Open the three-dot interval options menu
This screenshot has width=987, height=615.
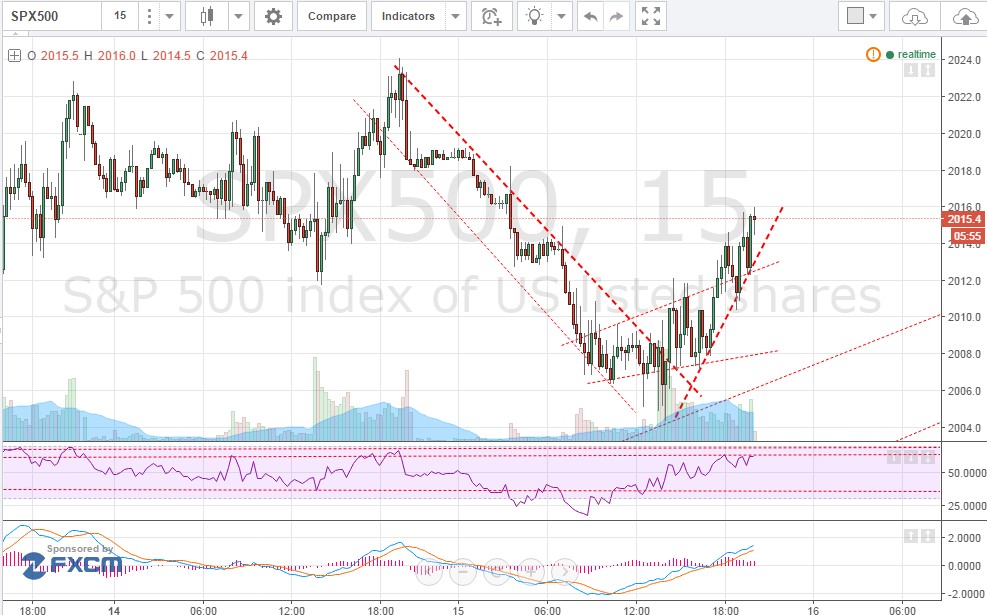tap(149, 16)
